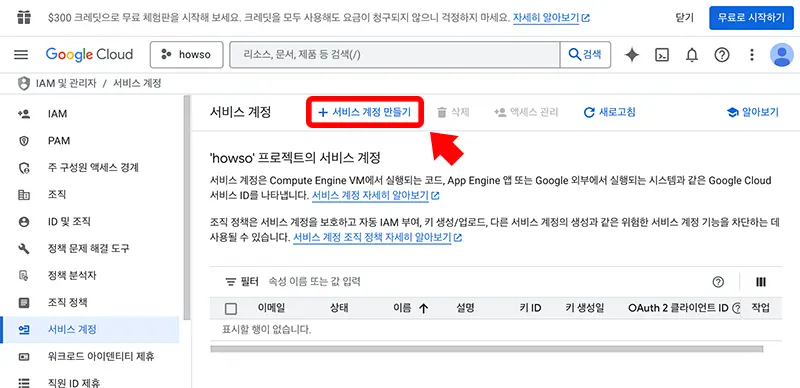The width and height of the screenshot is (800, 388).
Task: Click the Google Cloud logo
Action: 89,55
